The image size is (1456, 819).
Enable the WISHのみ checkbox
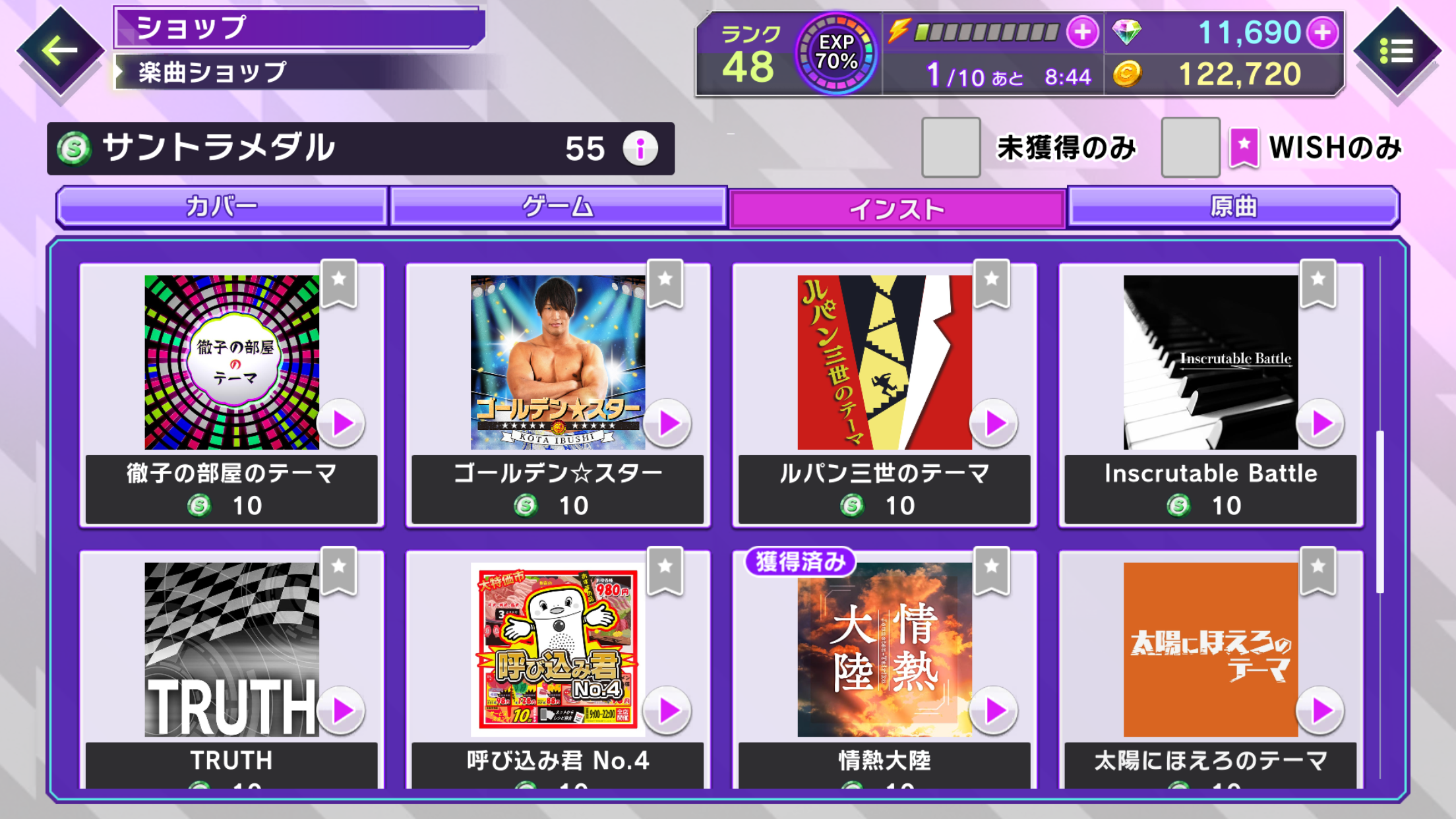pyautogui.click(x=1190, y=148)
